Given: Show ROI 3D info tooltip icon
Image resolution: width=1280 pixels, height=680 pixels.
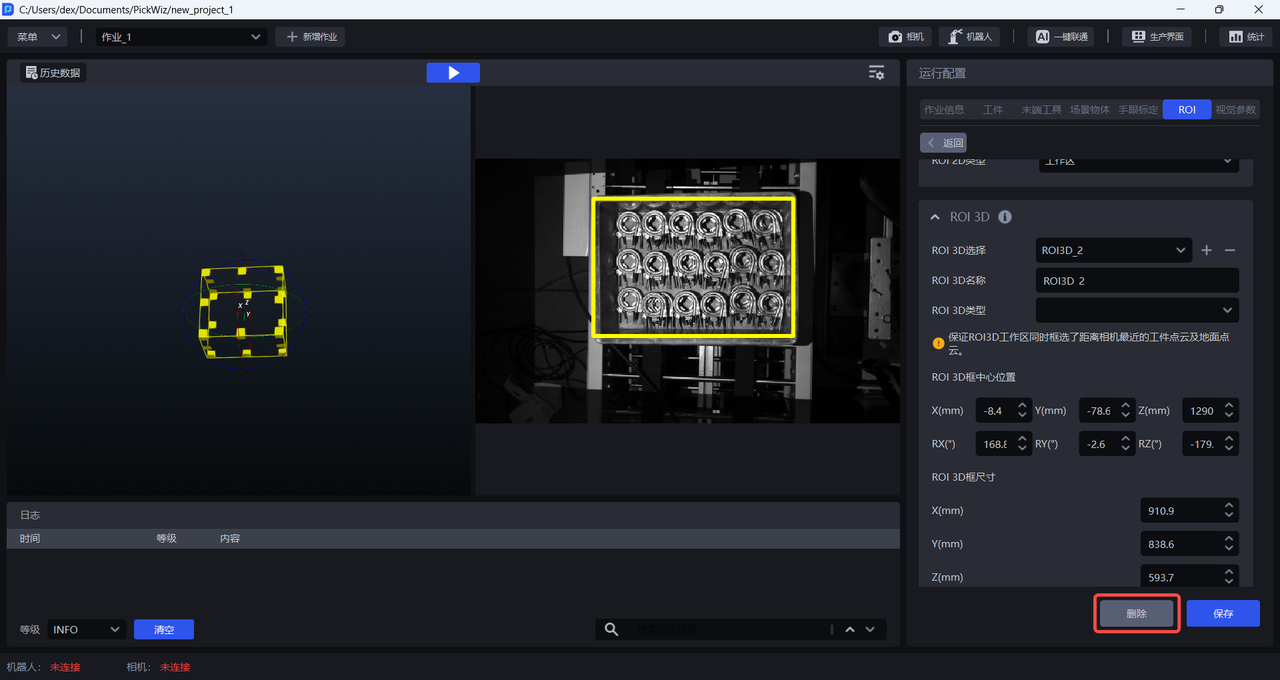Looking at the screenshot, I should 1005,217.
